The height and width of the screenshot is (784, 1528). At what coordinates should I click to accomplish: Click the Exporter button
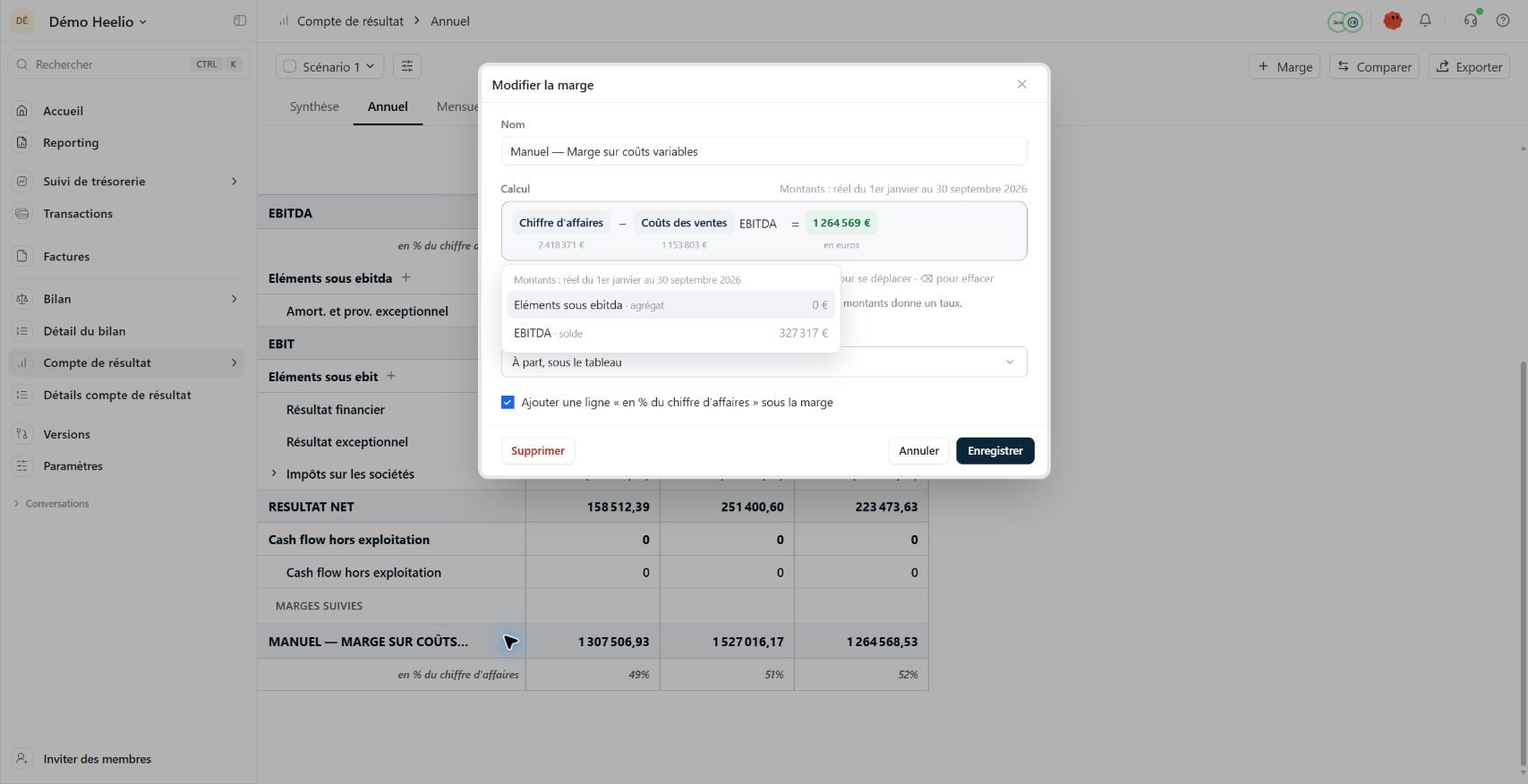(1469, 66)
